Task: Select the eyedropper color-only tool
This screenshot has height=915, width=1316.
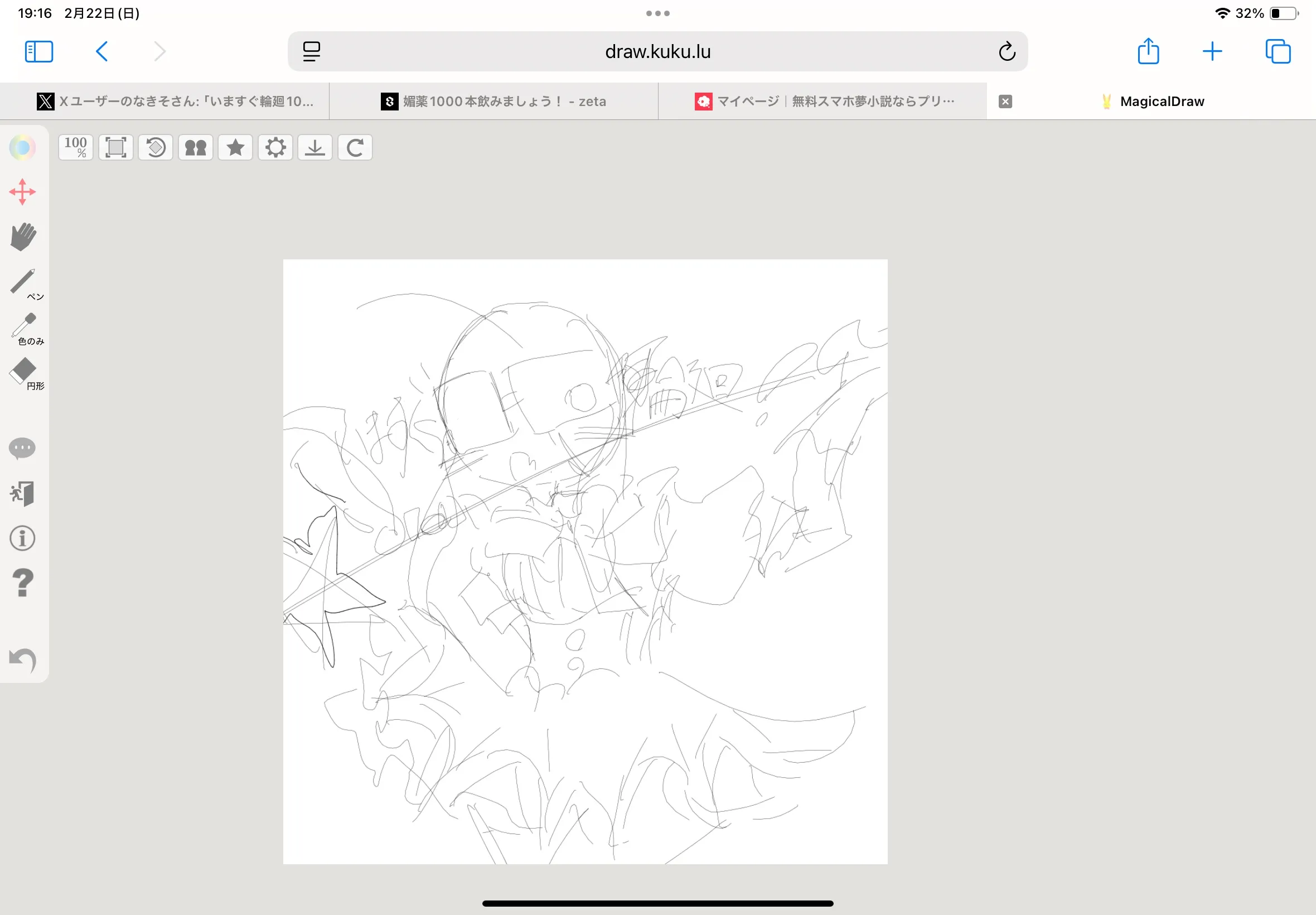Action: [24, 327]
